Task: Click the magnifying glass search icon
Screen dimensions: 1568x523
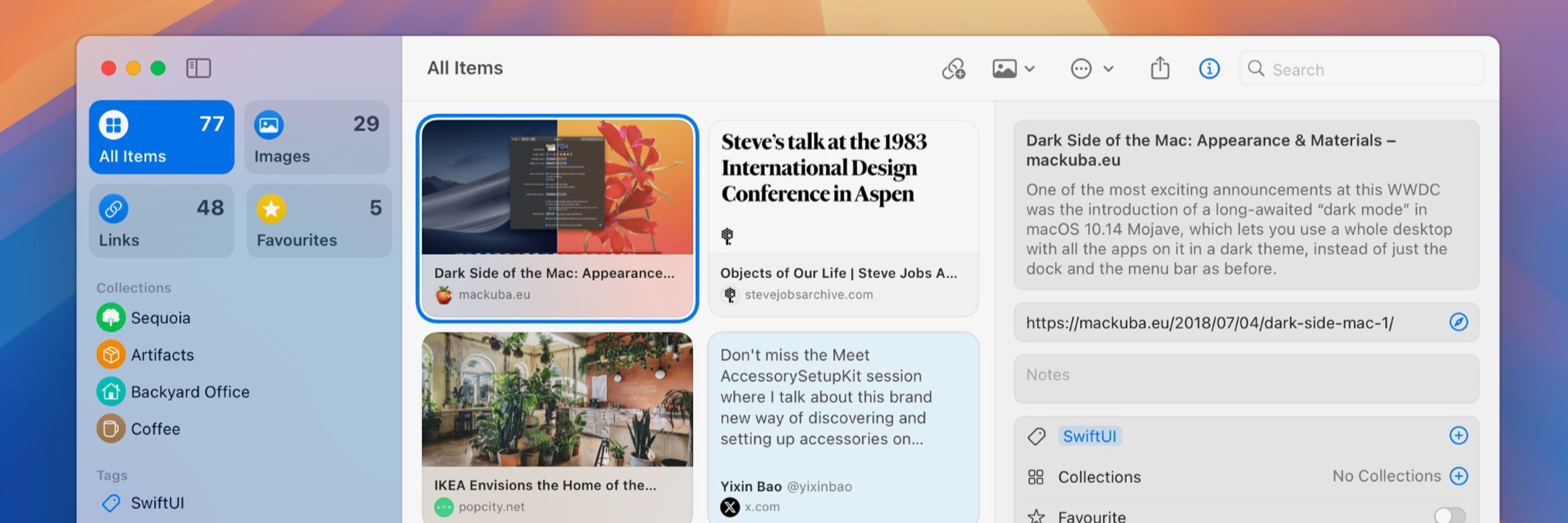Action: 1256,69
